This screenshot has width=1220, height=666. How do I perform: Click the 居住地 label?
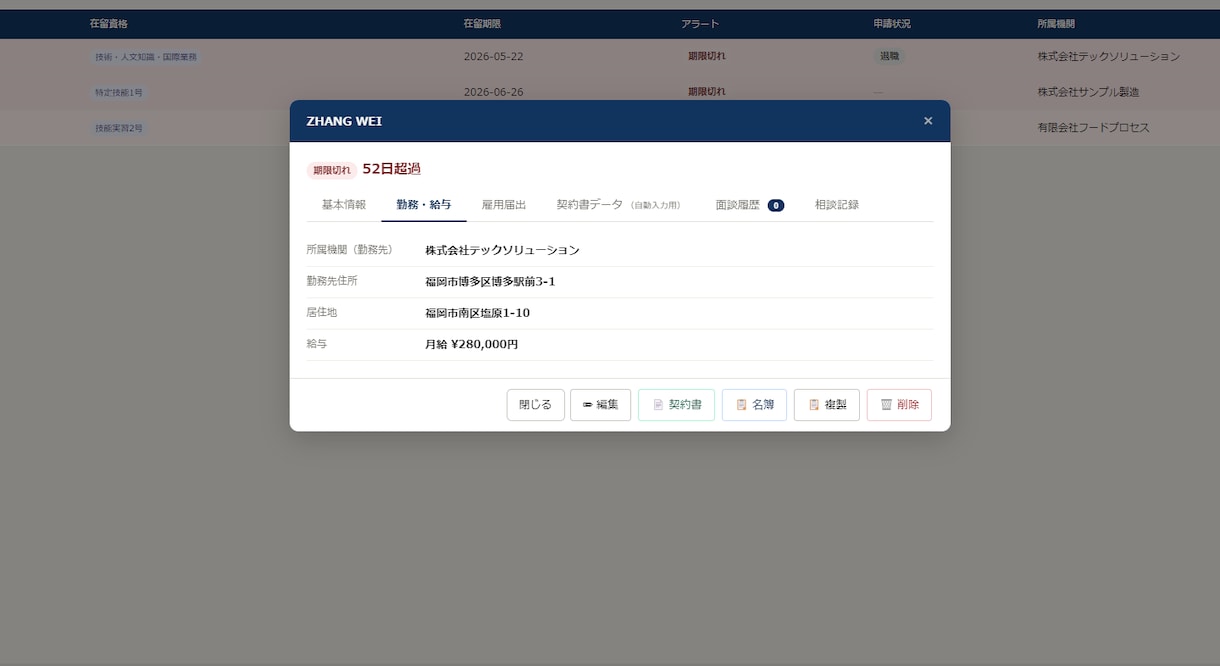[x=322, y=312]
